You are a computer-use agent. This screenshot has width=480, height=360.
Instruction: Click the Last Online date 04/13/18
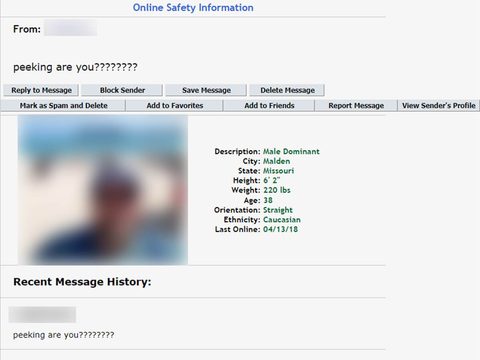coord(280,229)
